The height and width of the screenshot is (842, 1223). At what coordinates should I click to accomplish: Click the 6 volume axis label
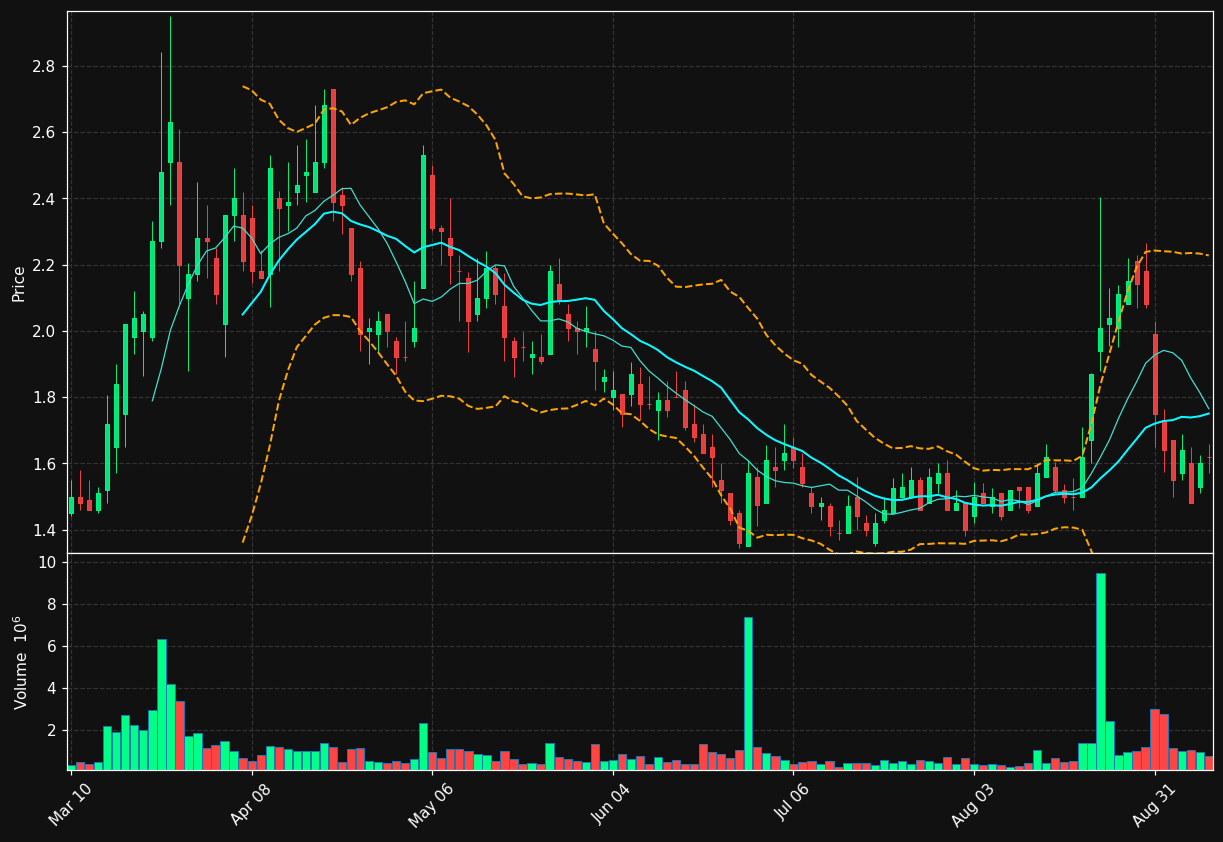(x=50, y=647)
